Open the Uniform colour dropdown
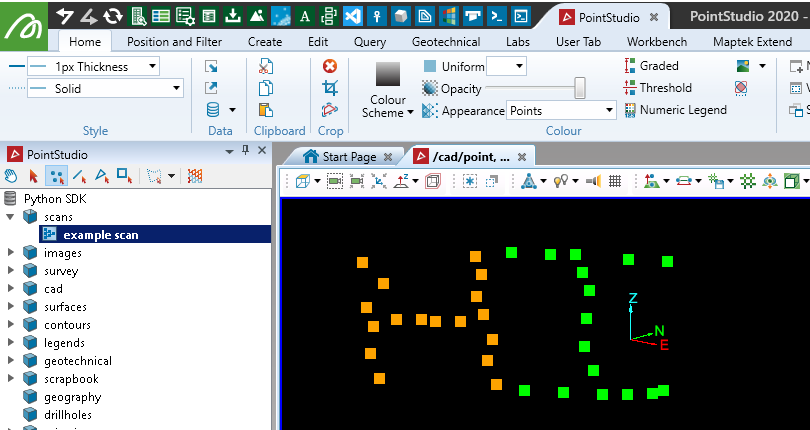This screenshot has width=810, height=430. pos(519,66)
